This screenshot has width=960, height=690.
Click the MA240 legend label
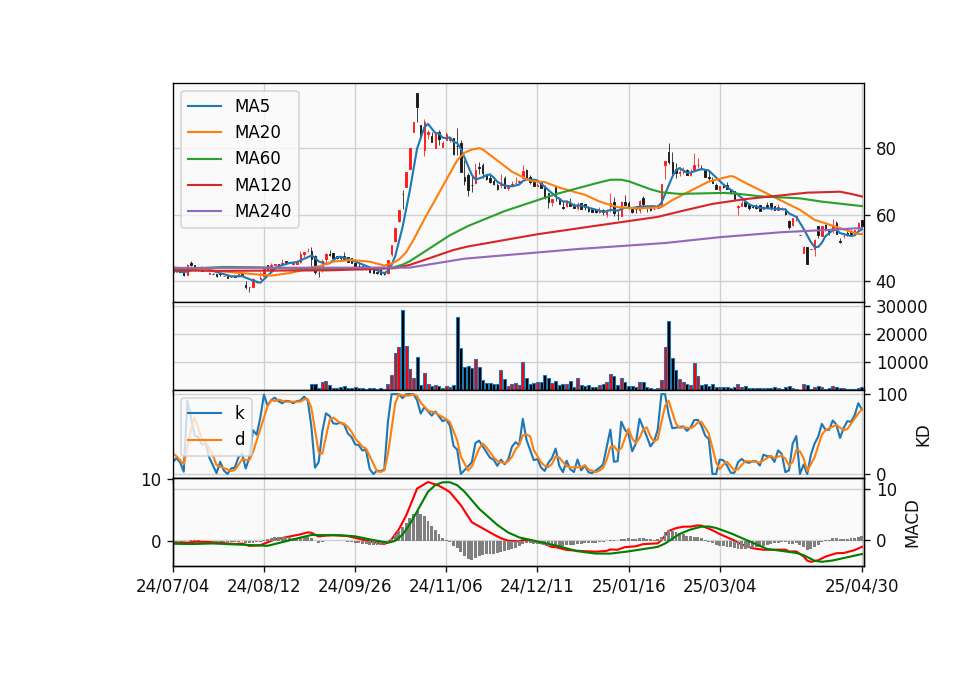(263, 211)
